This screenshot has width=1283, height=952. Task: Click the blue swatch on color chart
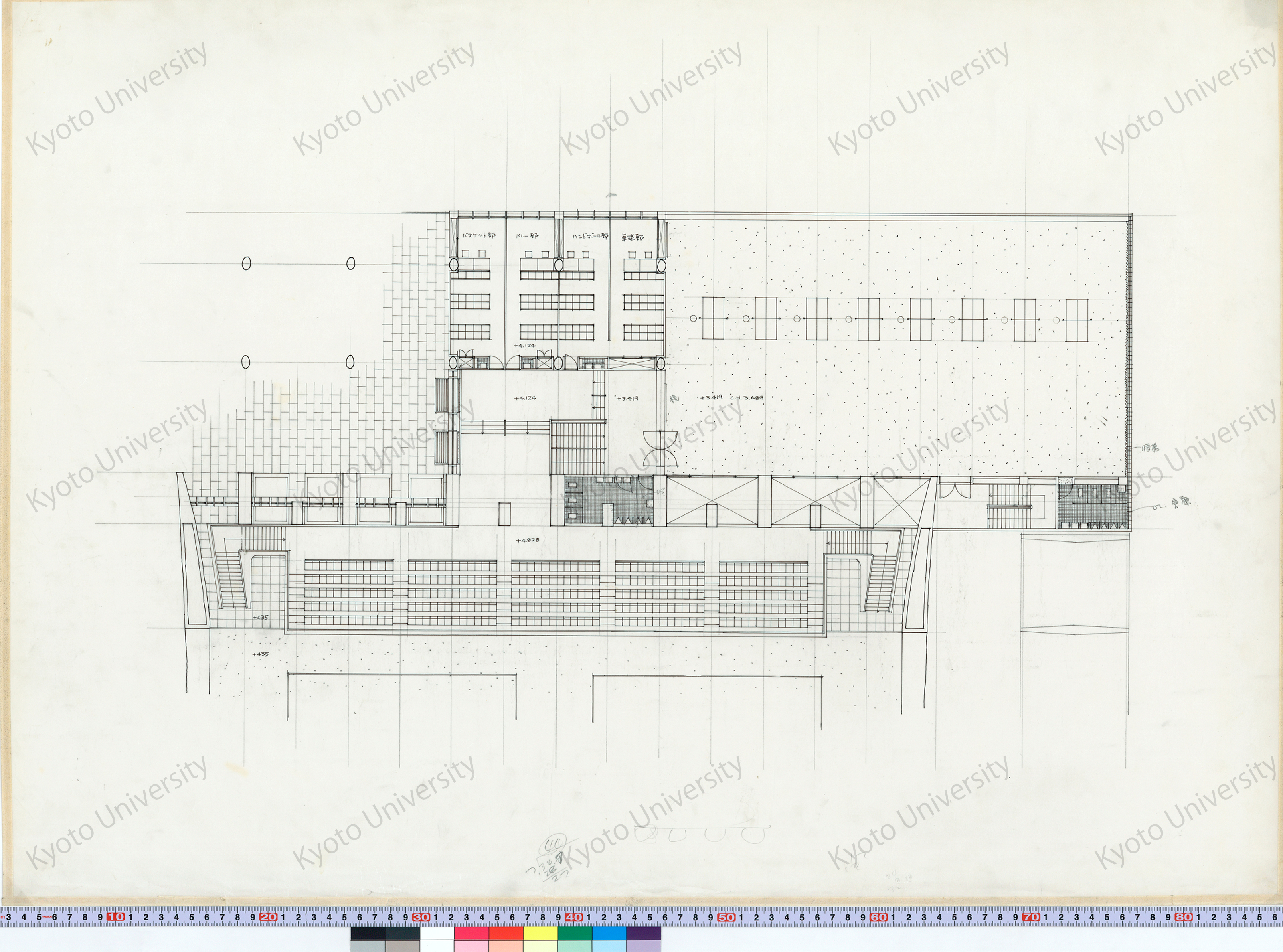(x=609, y=933)
